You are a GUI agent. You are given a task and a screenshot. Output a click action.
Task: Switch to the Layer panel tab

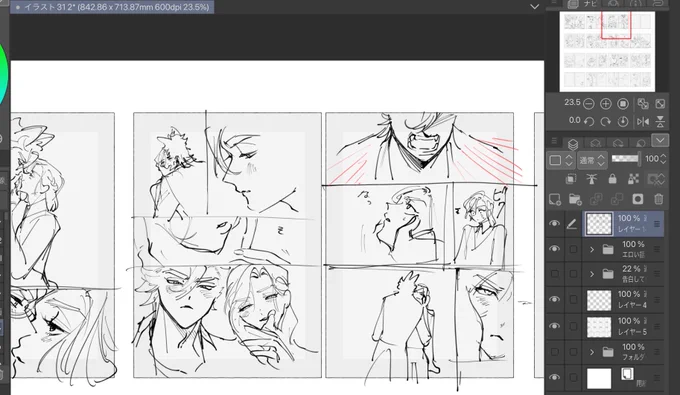[573, 143]
